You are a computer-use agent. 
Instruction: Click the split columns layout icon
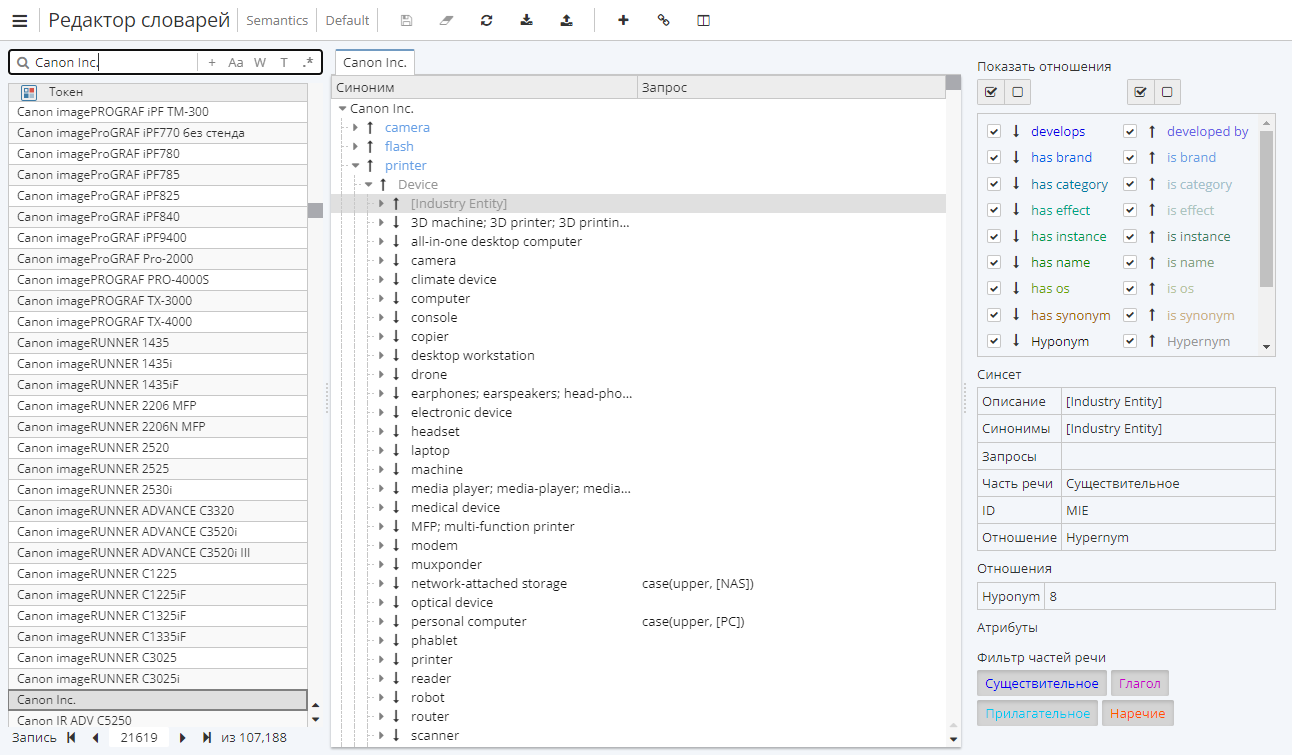[703, 20]
